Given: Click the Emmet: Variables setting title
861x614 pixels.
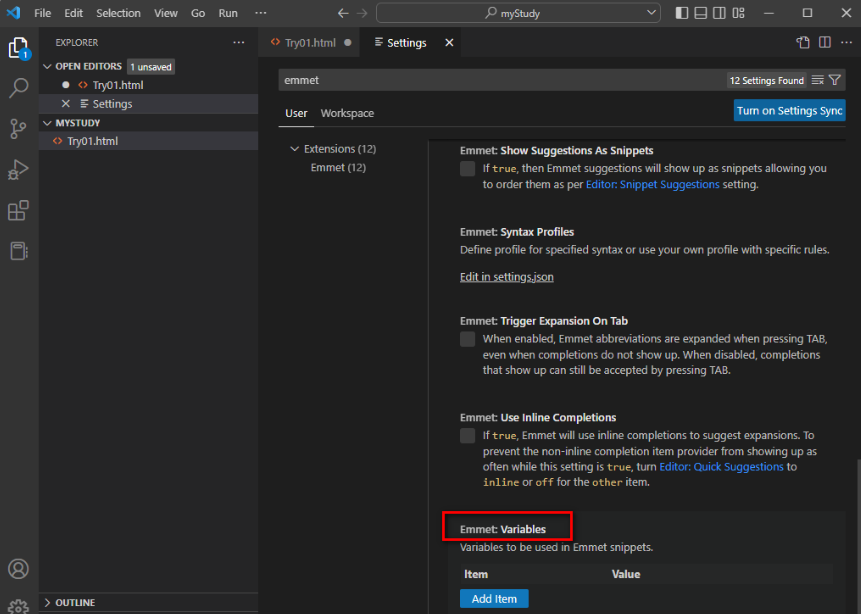Looking at the screenshot, I should tap(503, 529).
